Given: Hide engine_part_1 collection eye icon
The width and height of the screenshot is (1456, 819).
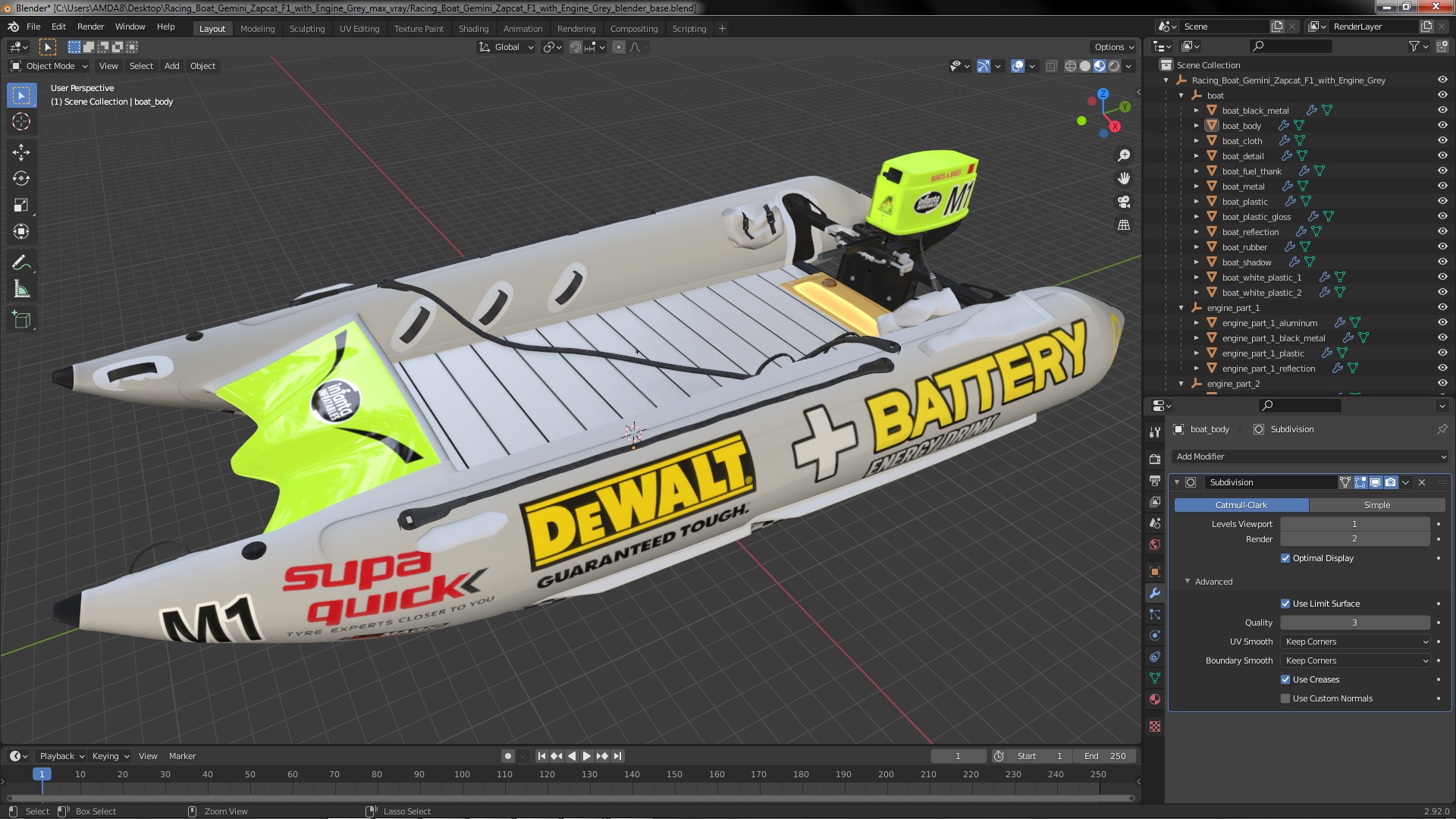Looking at the screenshot, I should (1442, 307).
